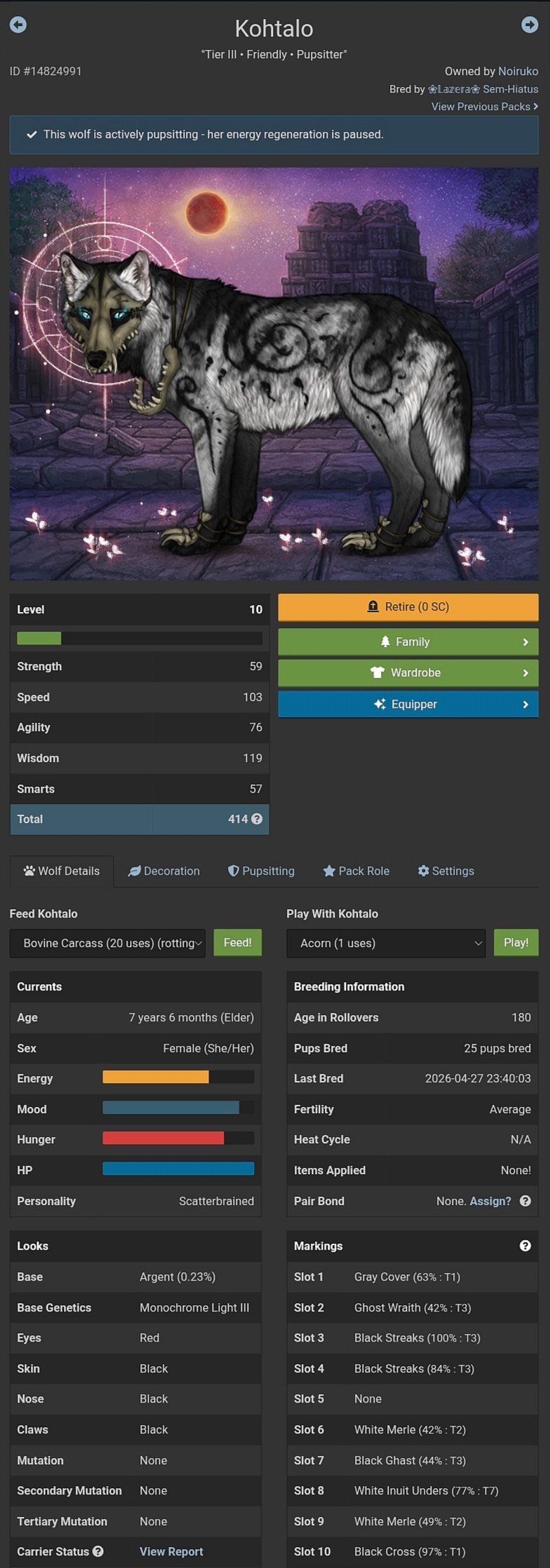Open the Play With Kohtalo toy dropdown
Screen dimensions: 550x1568
coord(386,943)
